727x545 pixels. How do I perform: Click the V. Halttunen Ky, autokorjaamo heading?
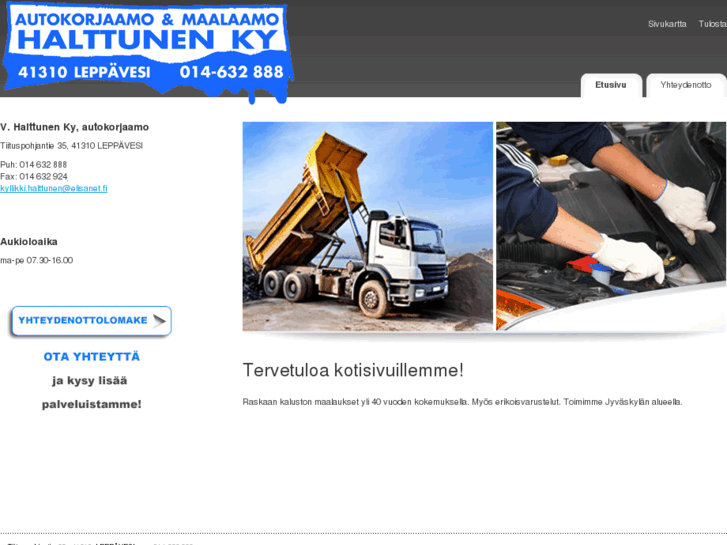coord(75,127)
